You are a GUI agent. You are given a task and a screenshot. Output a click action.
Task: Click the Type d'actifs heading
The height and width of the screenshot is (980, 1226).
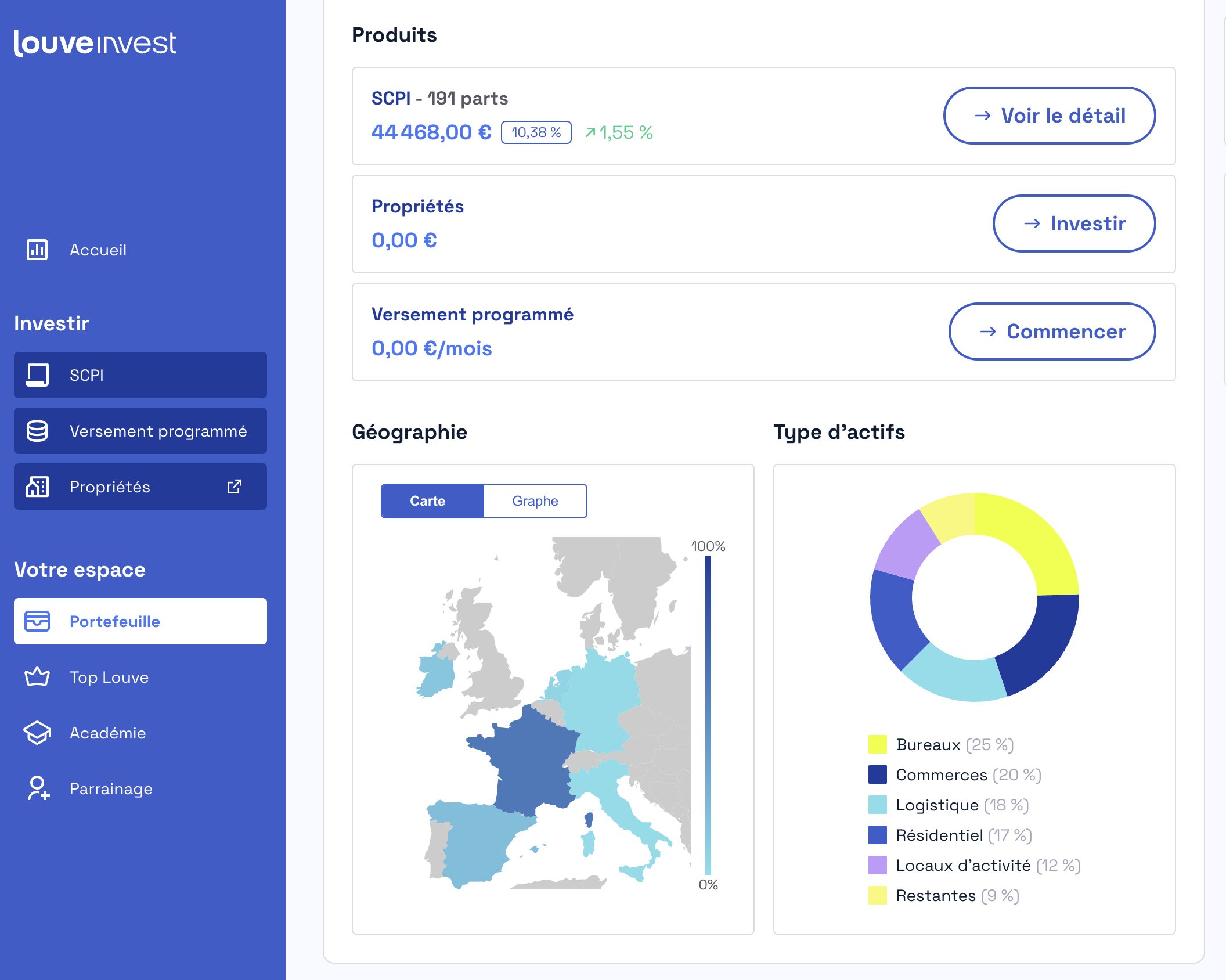tap(839, 432)
